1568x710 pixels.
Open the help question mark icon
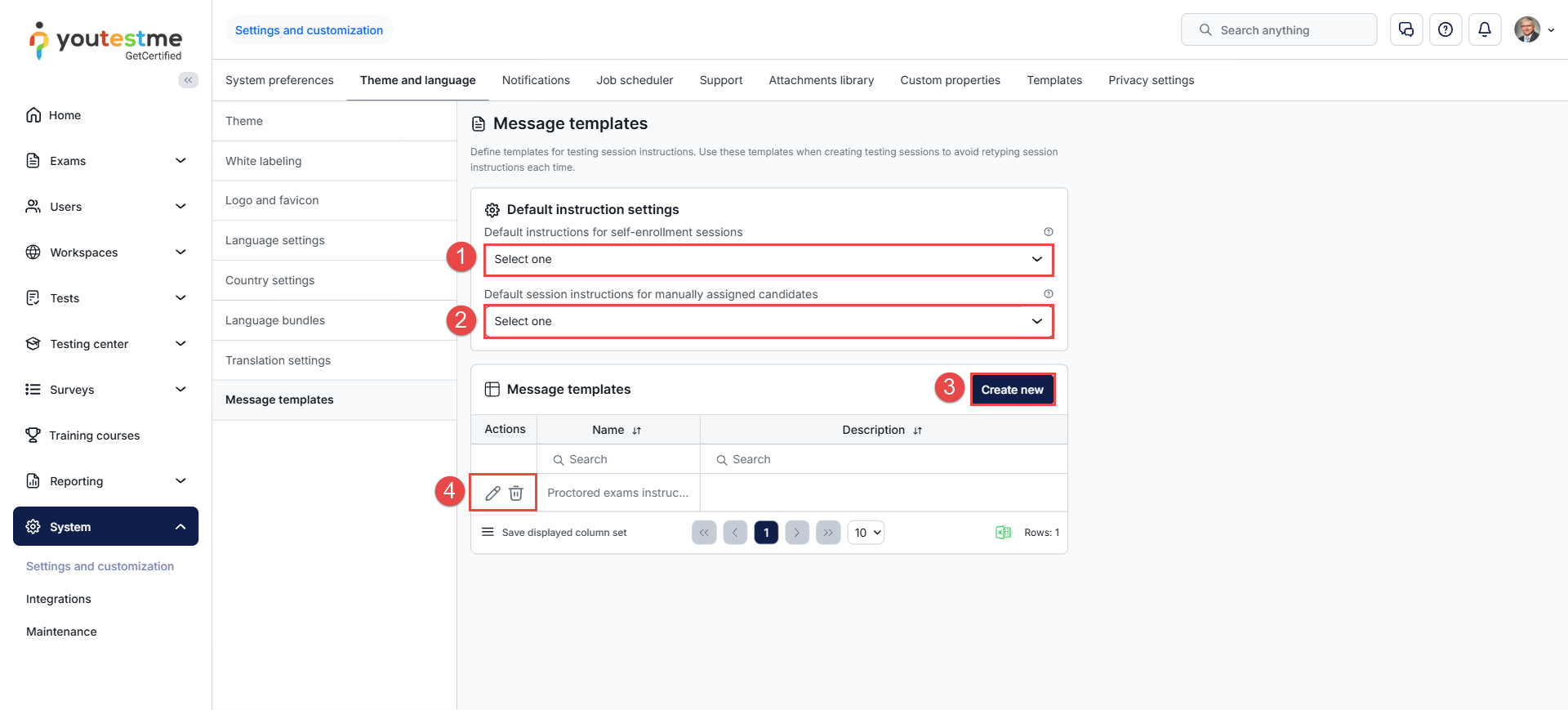coord(1445,29)
